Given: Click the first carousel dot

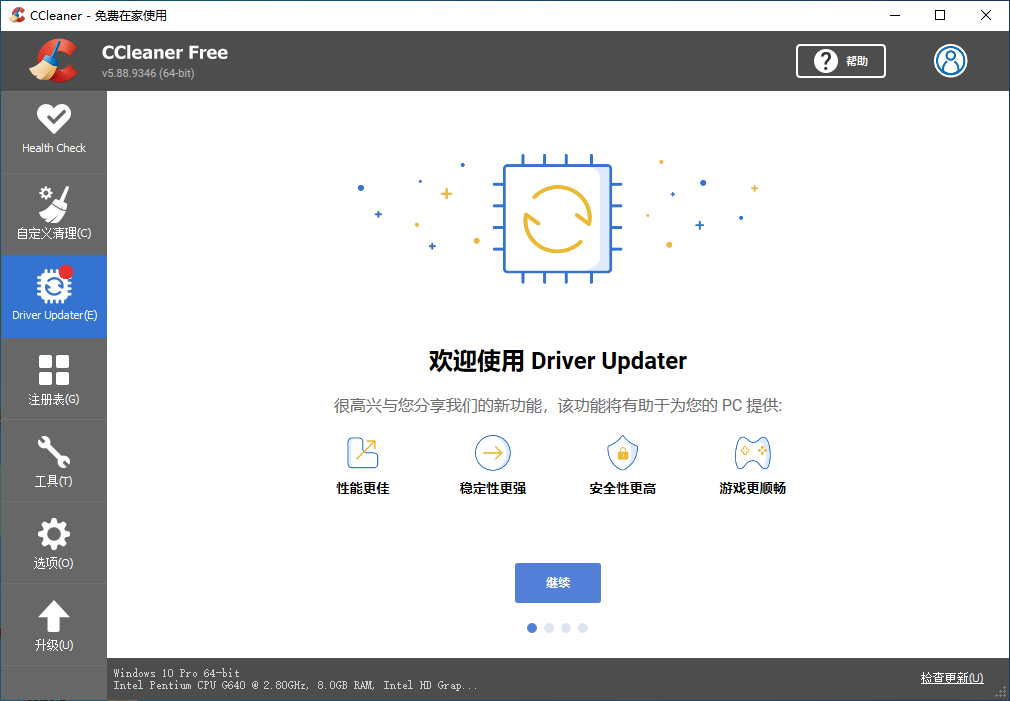Looking at the screenshot, I should [x=531, y=627].
